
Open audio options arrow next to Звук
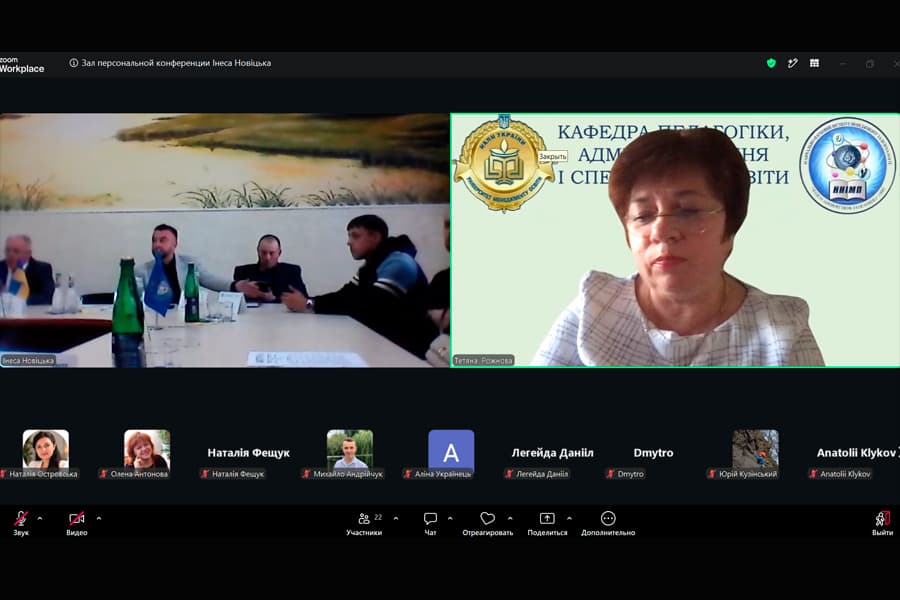40,518
